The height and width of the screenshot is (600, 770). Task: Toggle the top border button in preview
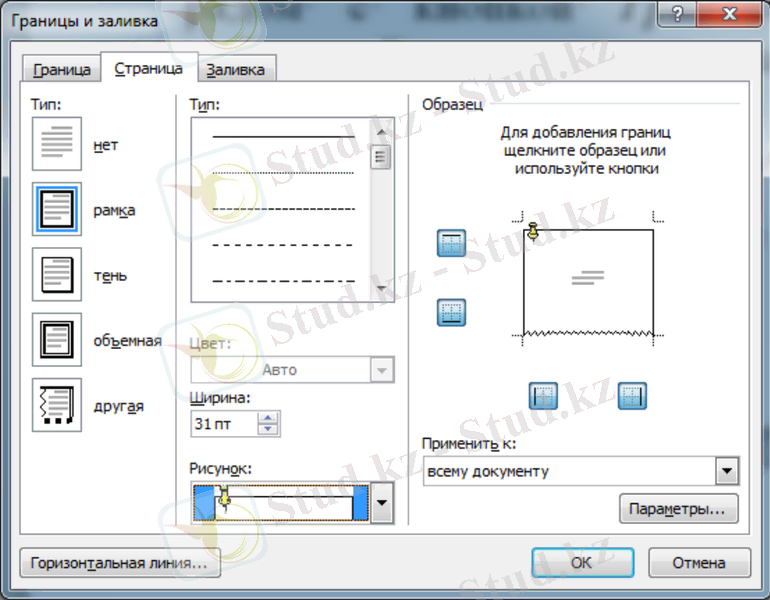click(x=451, y=243)
